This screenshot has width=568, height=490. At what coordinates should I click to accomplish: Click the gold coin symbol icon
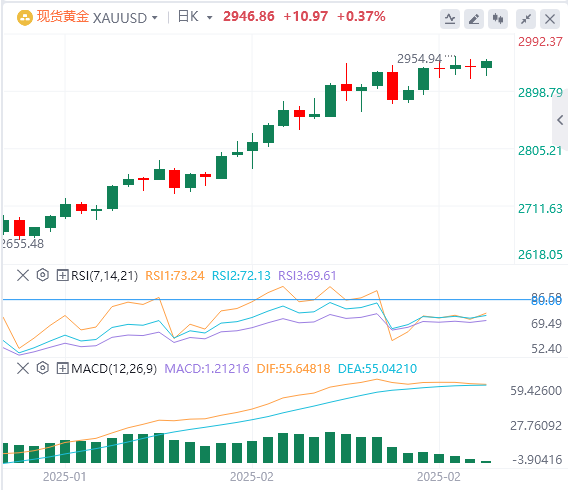click(x=25, y=17)
